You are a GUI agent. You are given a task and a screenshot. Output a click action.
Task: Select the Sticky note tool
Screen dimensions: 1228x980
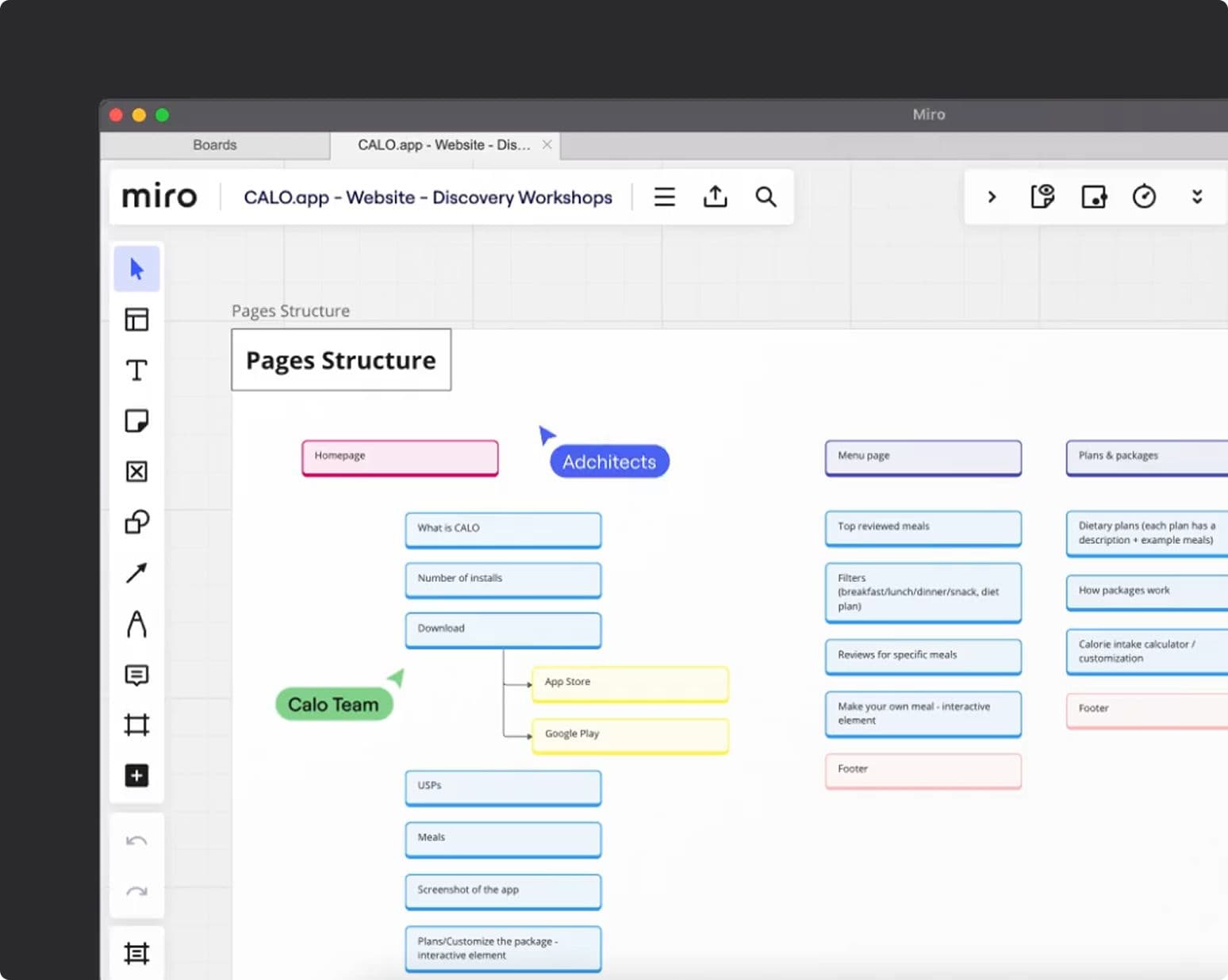click(136, 421)
